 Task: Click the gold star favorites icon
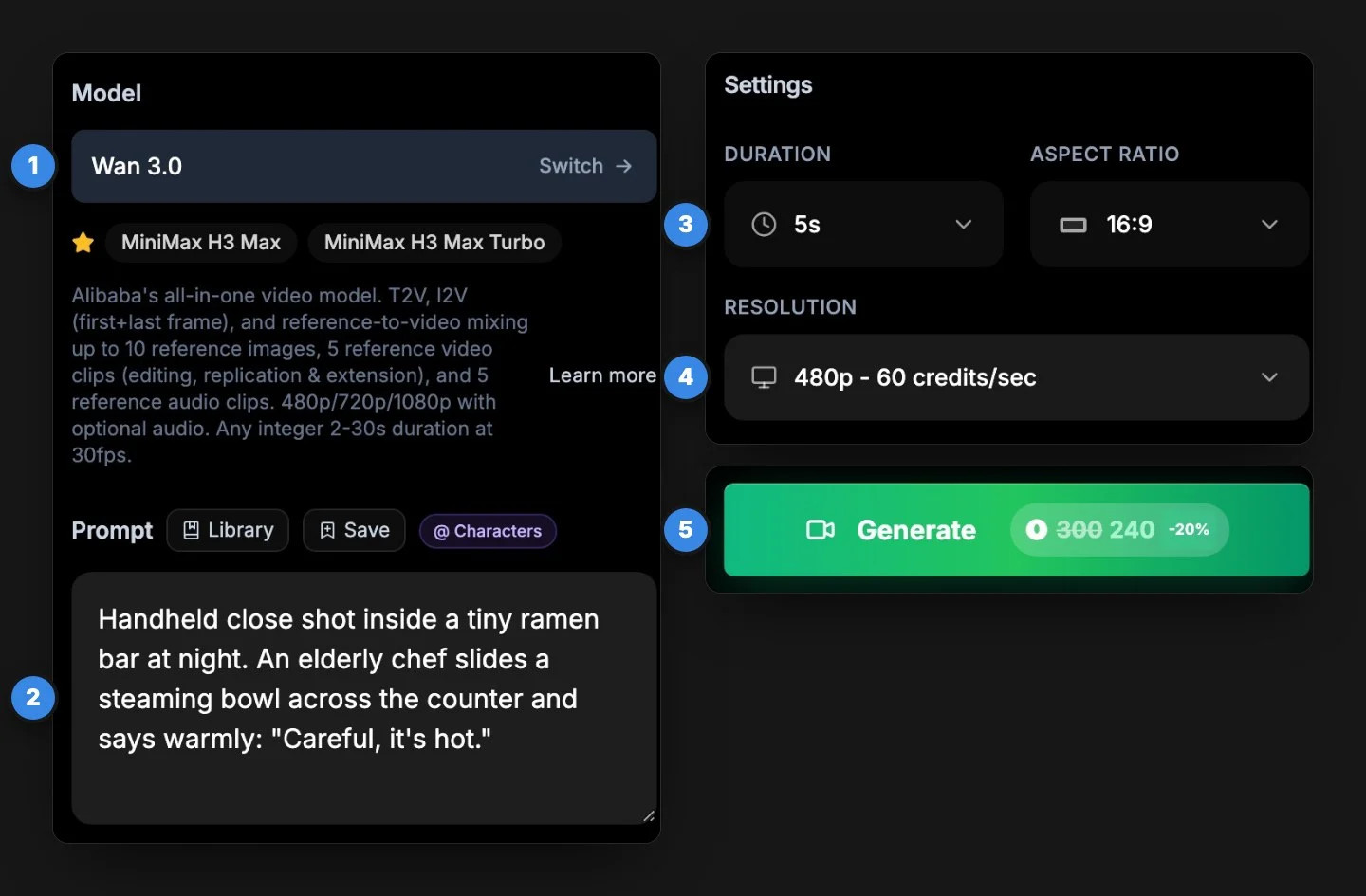pyautogui.click(x=83, y=243)
